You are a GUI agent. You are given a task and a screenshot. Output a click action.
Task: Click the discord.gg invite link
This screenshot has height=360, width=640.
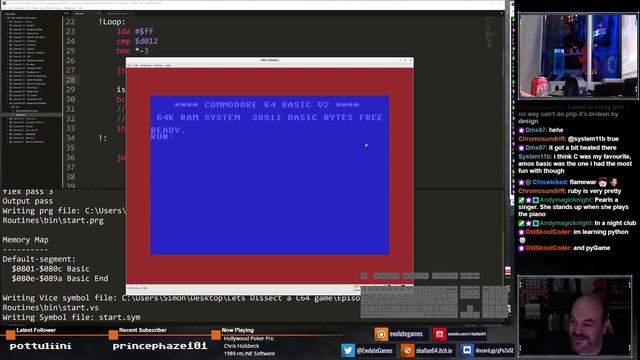click(494, 350)
